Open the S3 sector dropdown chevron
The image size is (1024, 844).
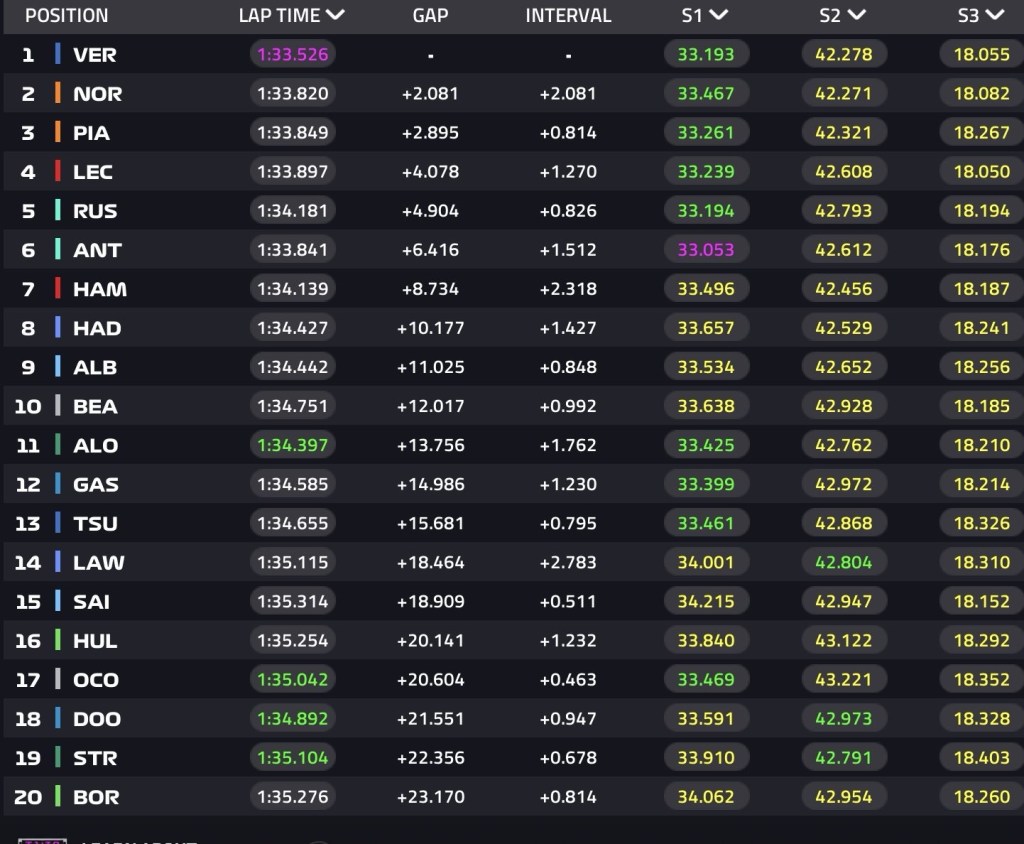point(995,15)
